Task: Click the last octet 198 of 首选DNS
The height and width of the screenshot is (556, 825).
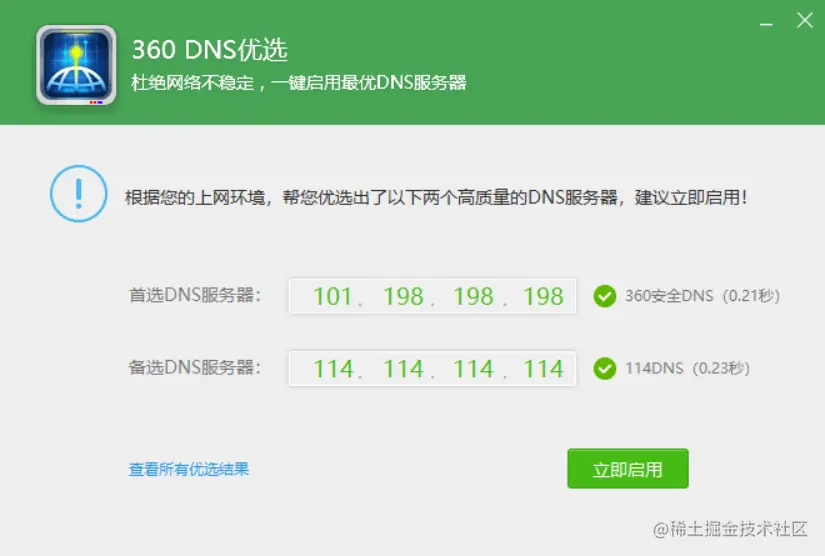Action: pos(543,296)
